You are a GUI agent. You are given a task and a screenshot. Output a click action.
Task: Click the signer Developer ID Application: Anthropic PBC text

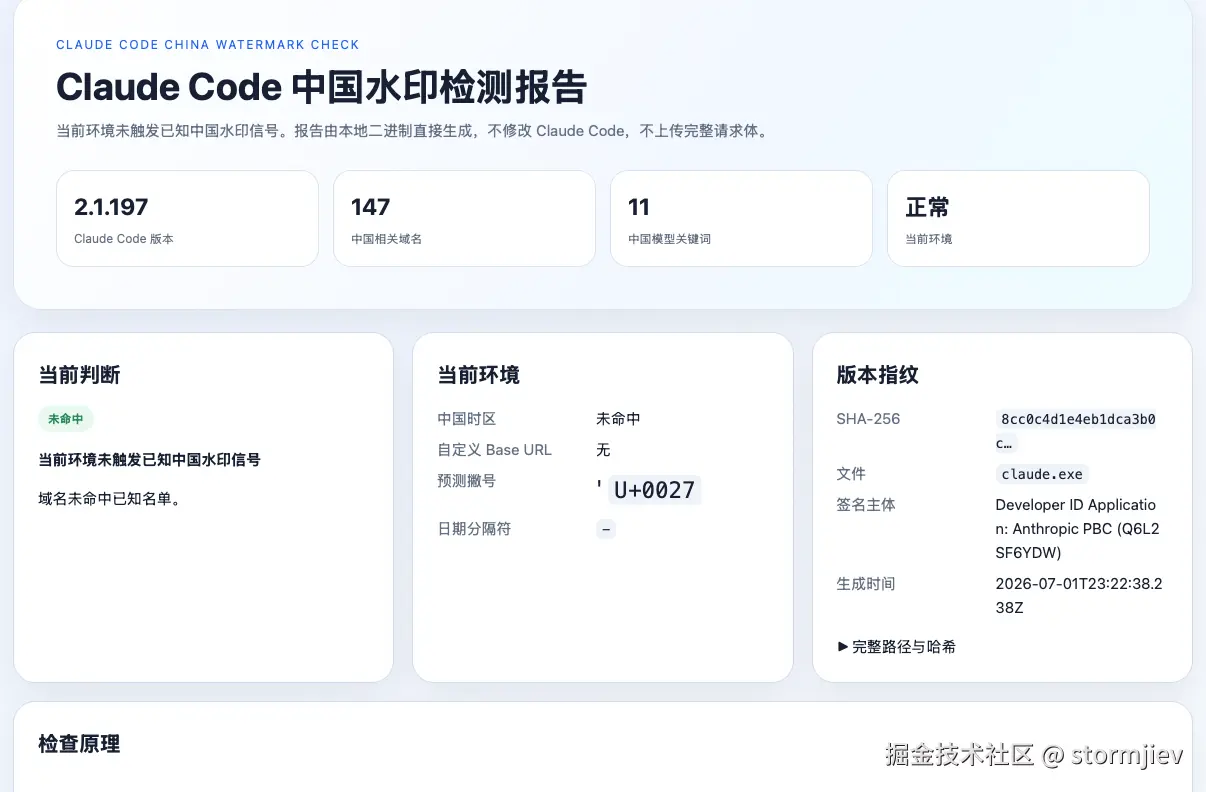click(x=1078, y=529)
